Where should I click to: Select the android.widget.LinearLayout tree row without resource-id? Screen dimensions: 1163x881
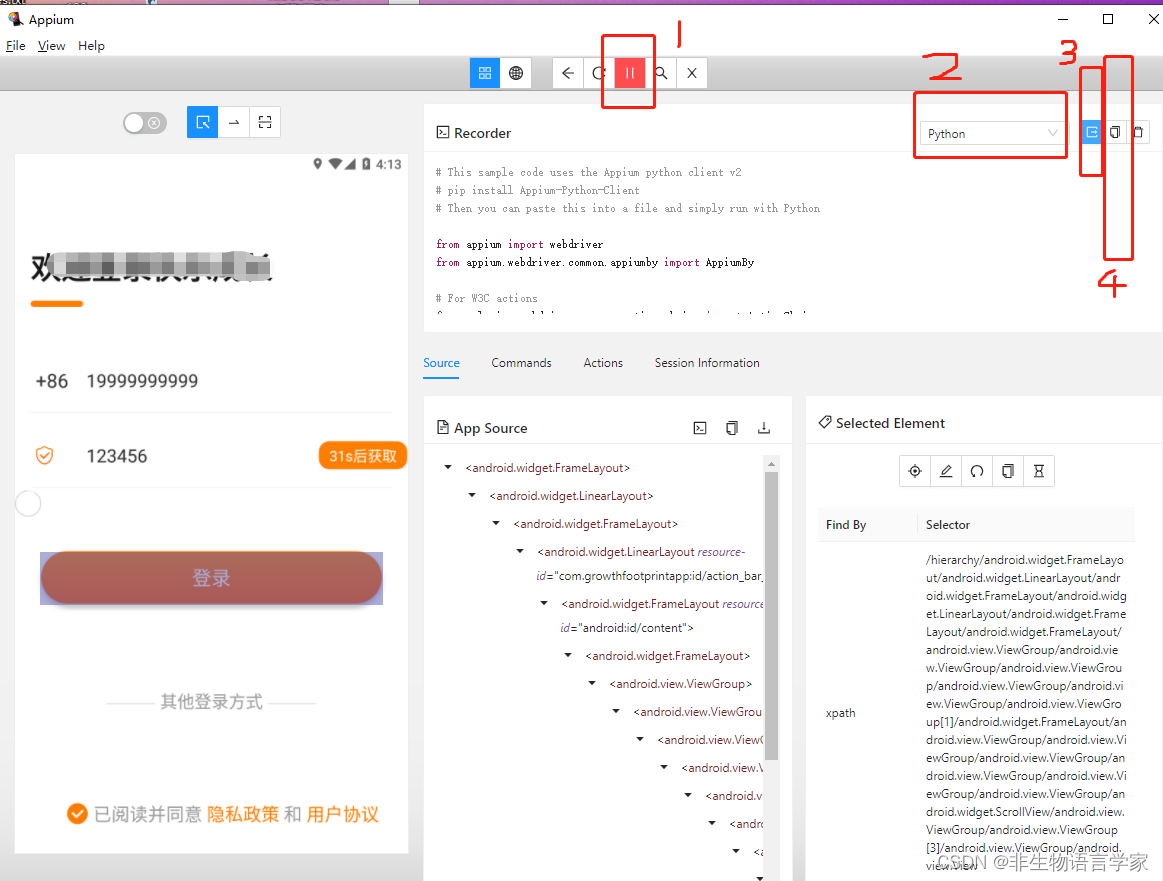(x=571, y=496)
